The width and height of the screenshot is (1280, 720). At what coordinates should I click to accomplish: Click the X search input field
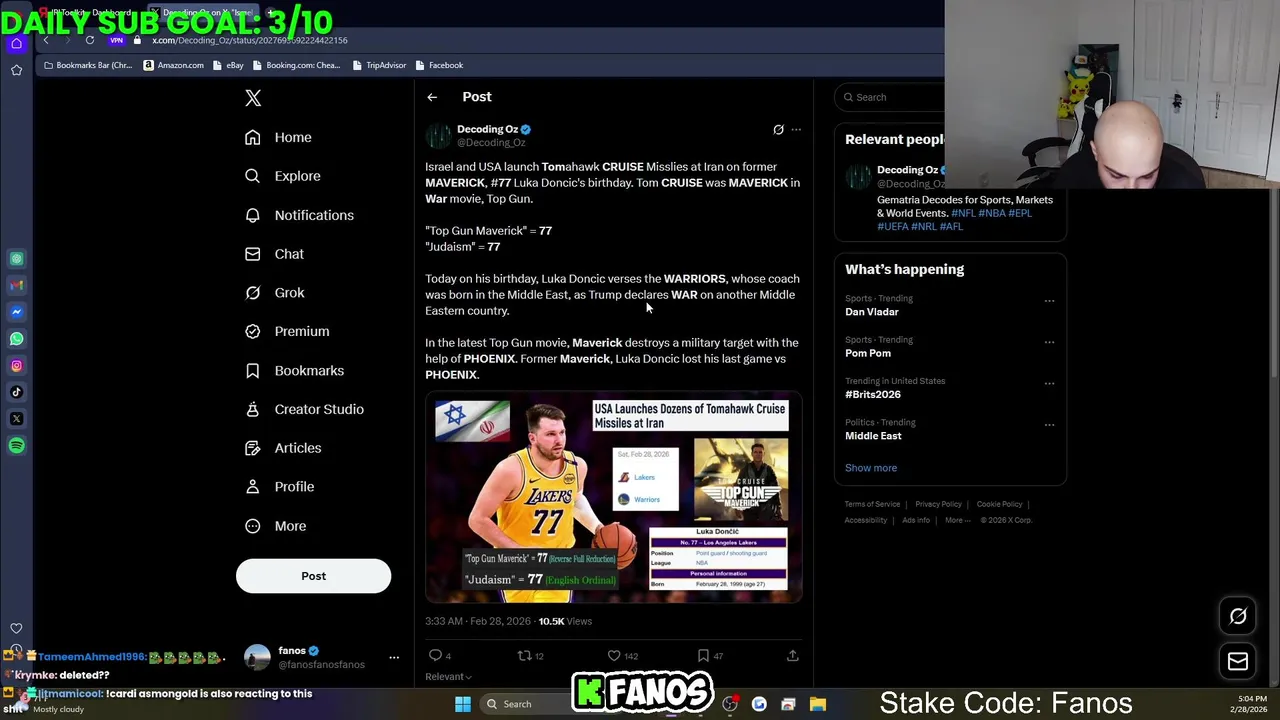(x=890, y=97)
